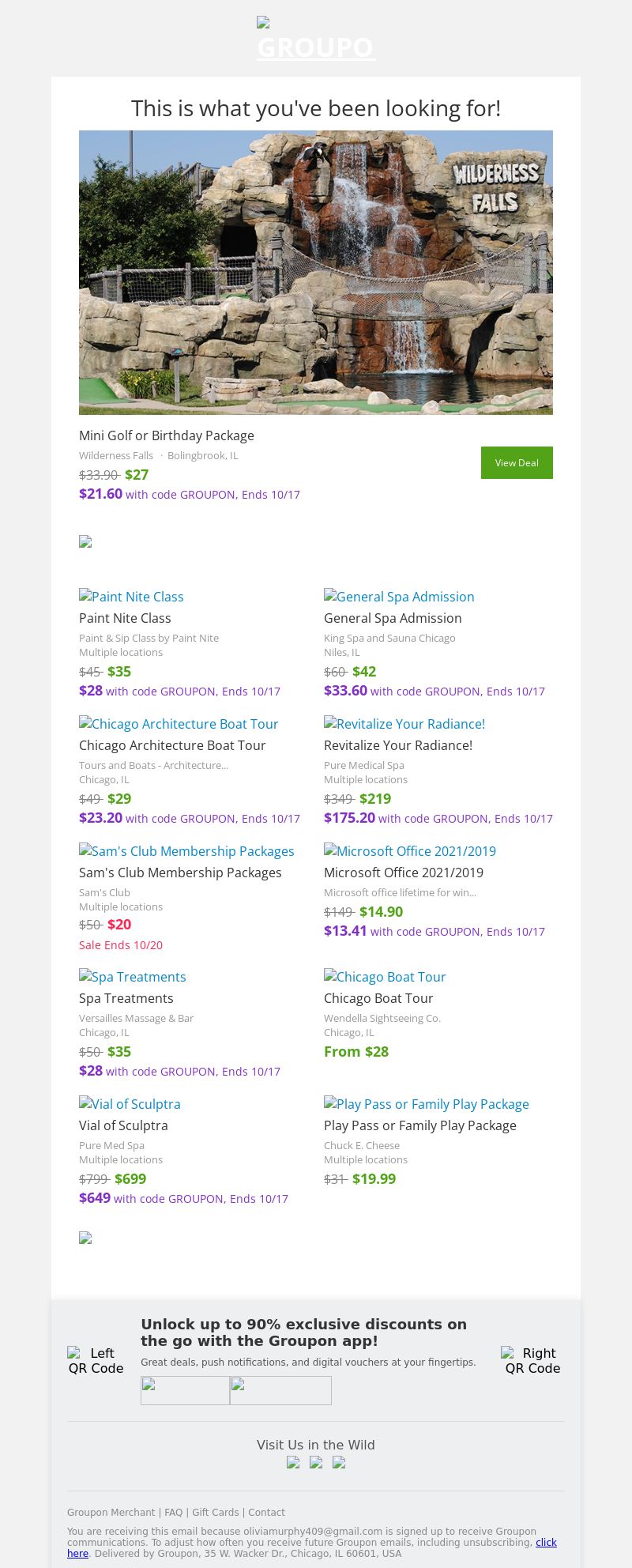This screenshot has height=1568, width=632.
Task: Open the Right QR Code image
Action: point(532,1360)
